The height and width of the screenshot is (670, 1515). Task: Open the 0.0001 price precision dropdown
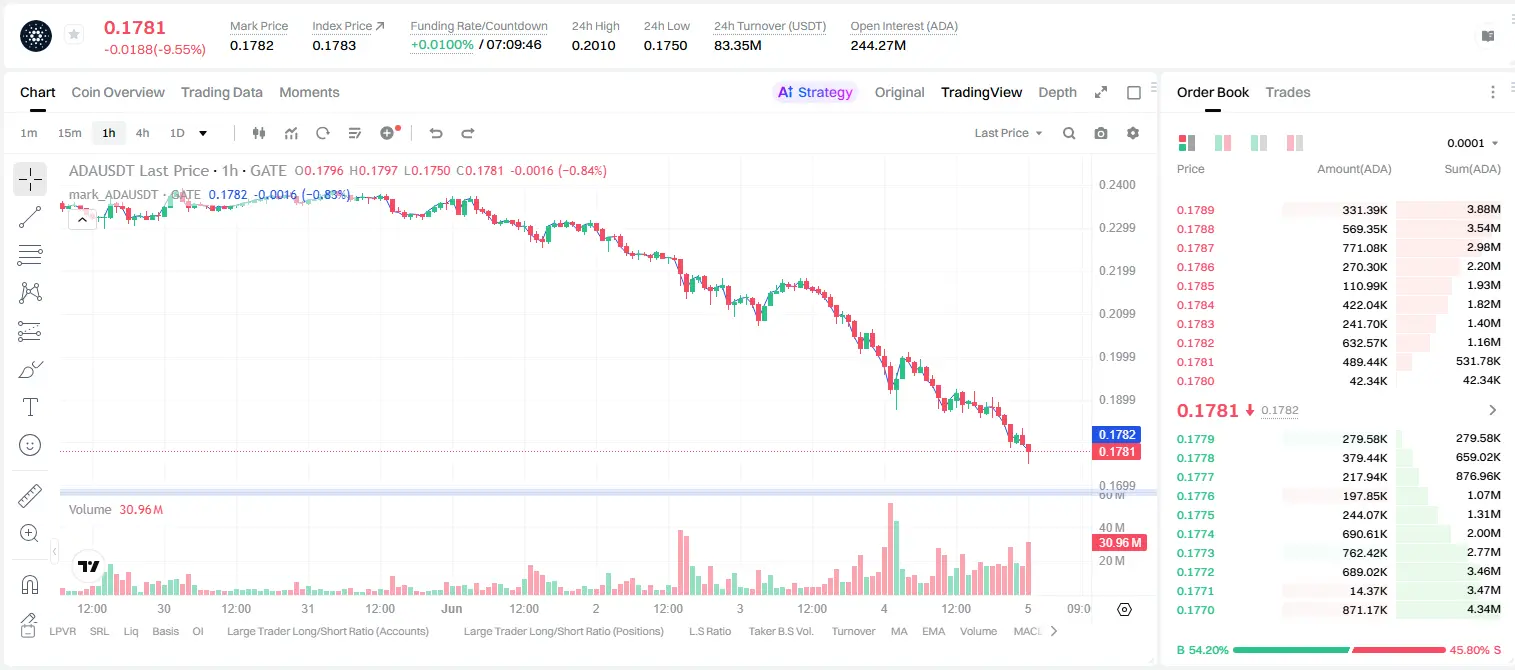coord(1473,143)
